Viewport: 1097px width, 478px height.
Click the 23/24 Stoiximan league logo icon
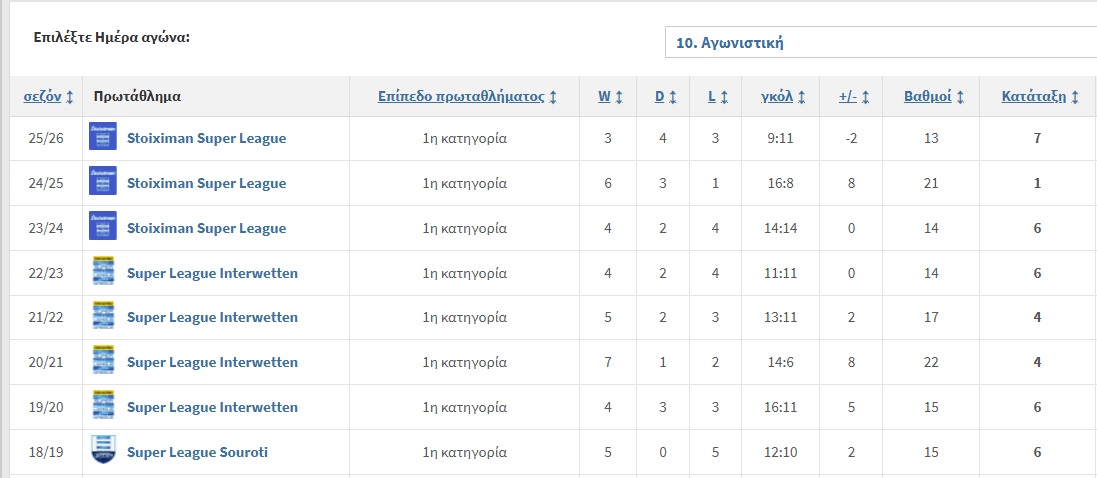[x=103, y=228]
